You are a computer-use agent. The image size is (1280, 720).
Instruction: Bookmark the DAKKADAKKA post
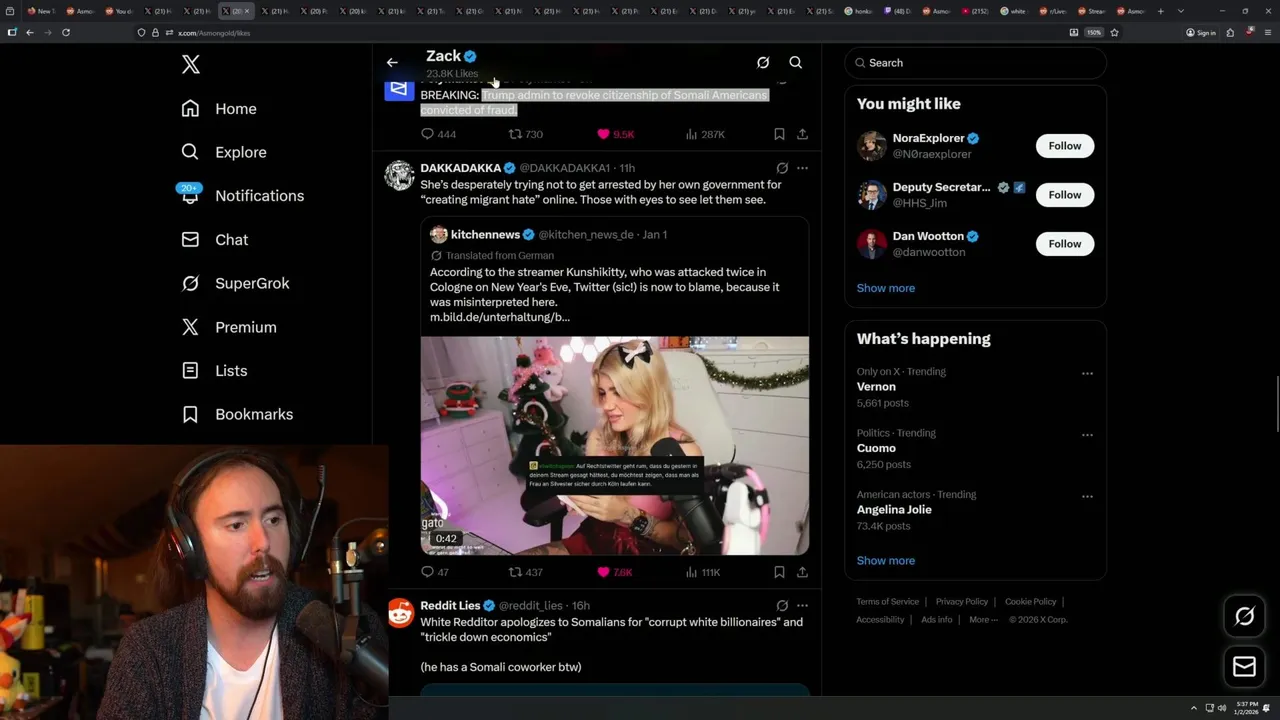(x=779, y=572)
